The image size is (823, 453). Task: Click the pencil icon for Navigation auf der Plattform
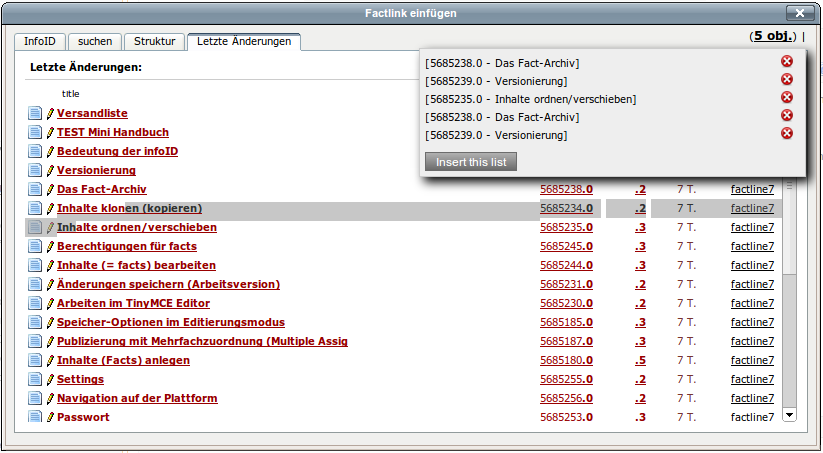click(x=50, y=398)
